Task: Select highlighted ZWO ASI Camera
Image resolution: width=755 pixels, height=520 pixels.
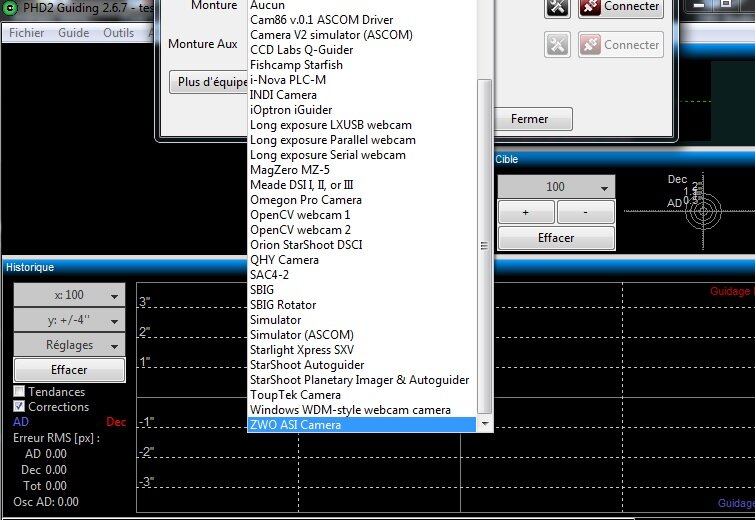Action: tap(362, 425)
